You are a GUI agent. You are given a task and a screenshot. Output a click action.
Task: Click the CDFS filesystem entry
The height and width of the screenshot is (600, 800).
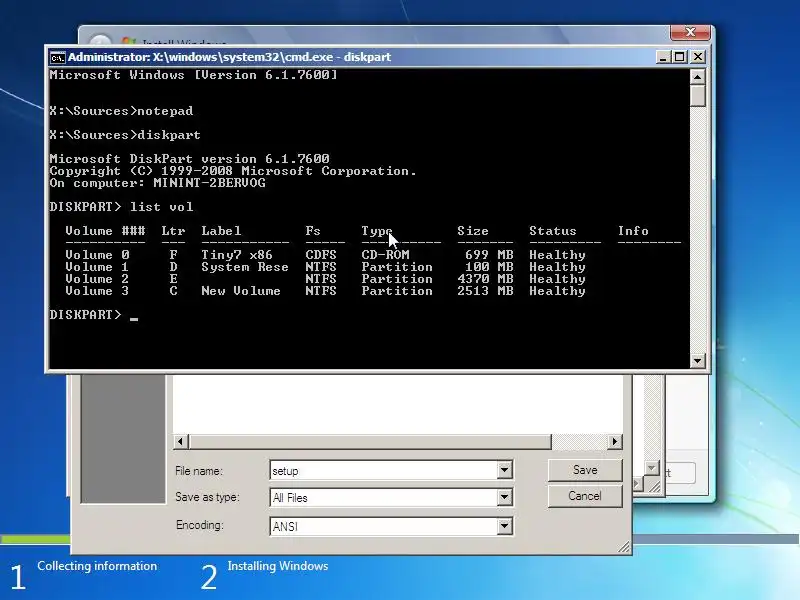click(321, 255)
